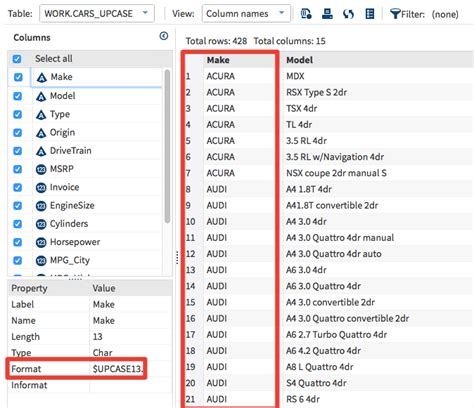Image resolution: width=474 pixels, height=408 pixels.
Task: Click the Total rows: 428 text
Action: tap(216, 41)
